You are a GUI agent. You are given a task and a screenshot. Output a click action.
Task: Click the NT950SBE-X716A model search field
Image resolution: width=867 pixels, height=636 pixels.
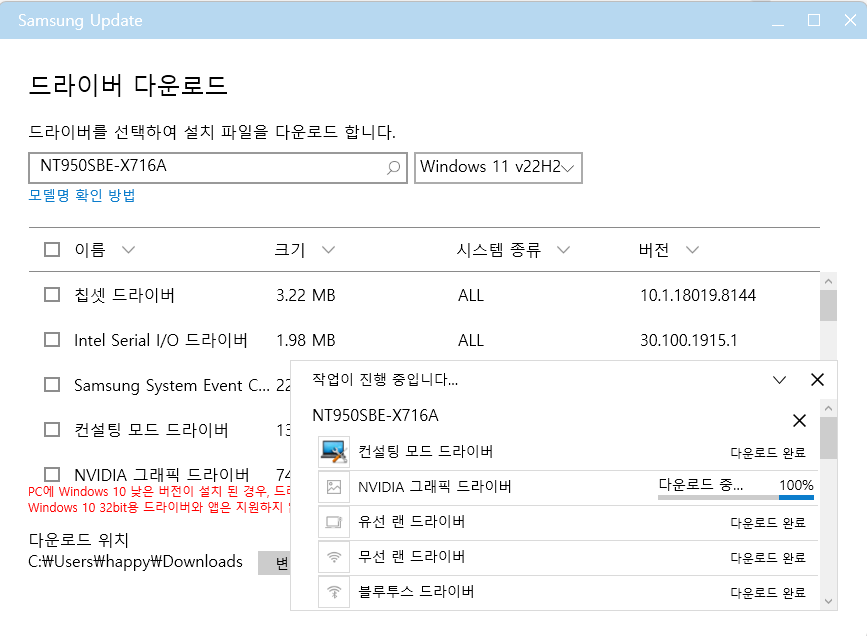coord(218,168)
